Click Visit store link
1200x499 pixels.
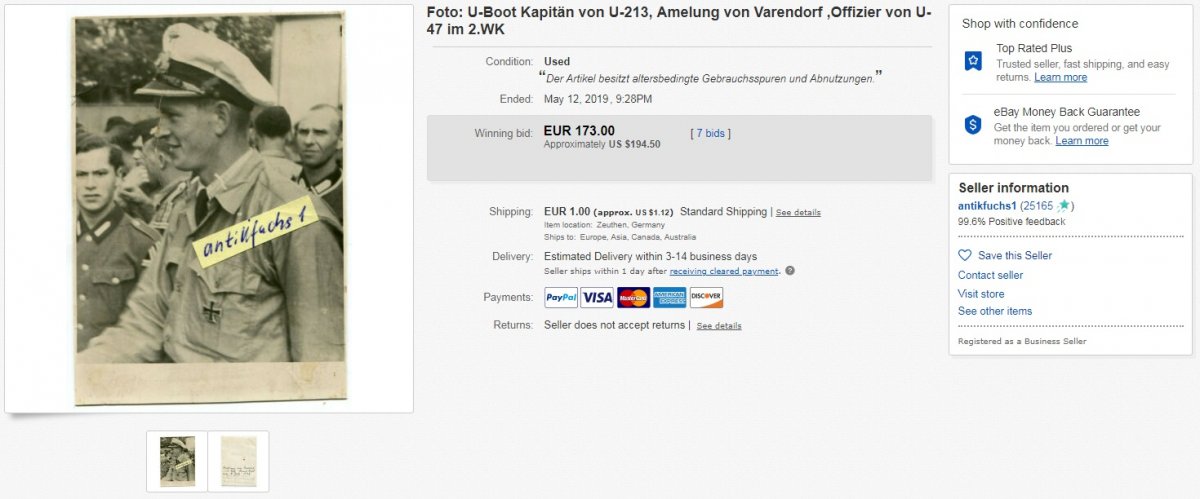pyautogui.click(x=981, y=294)
